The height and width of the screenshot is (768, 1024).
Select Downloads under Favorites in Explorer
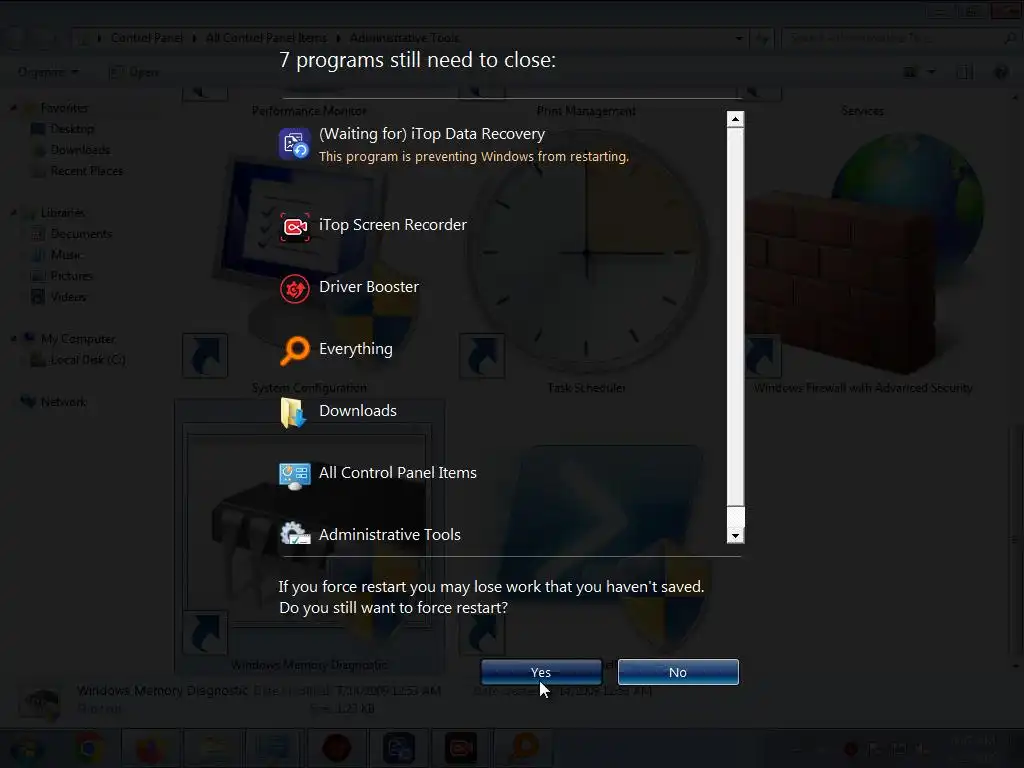click(80, 150)
